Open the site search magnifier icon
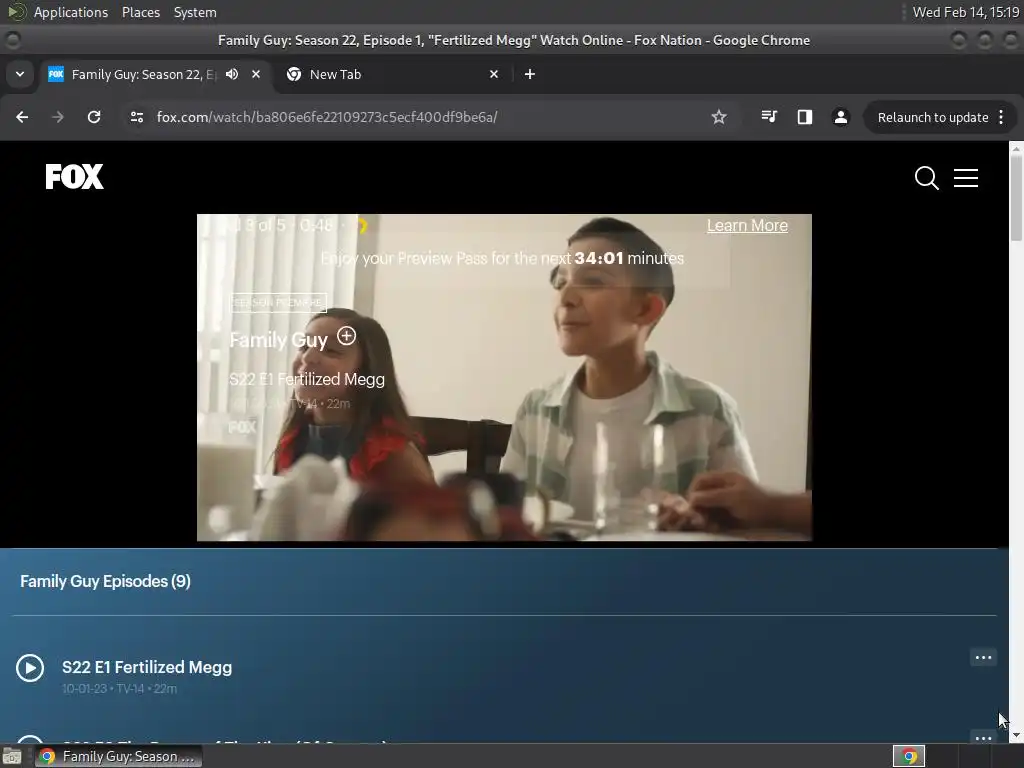 coord(926,178)
